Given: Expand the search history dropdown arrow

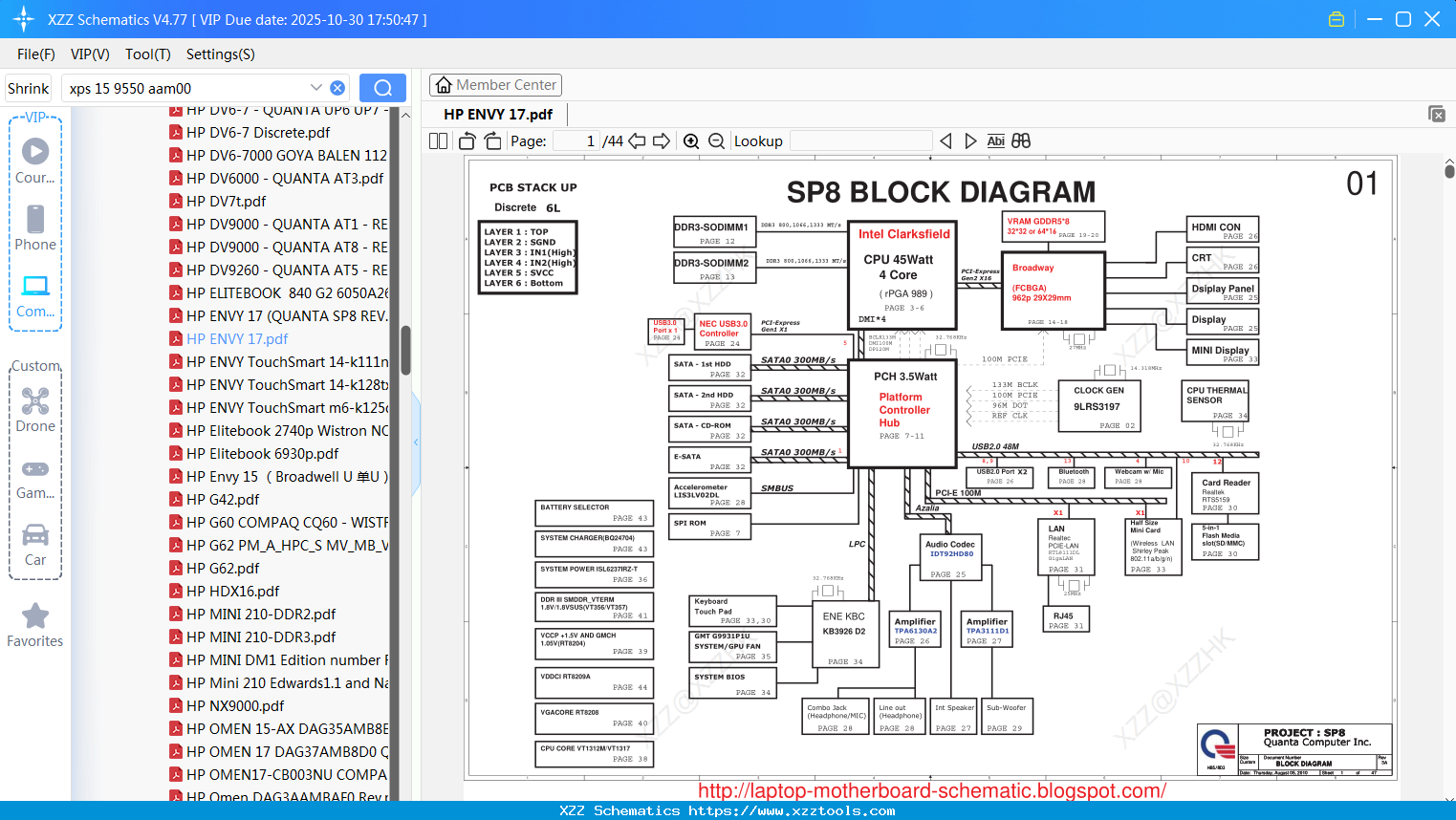Looking at the screenshot, I should [x=316, y=87].
